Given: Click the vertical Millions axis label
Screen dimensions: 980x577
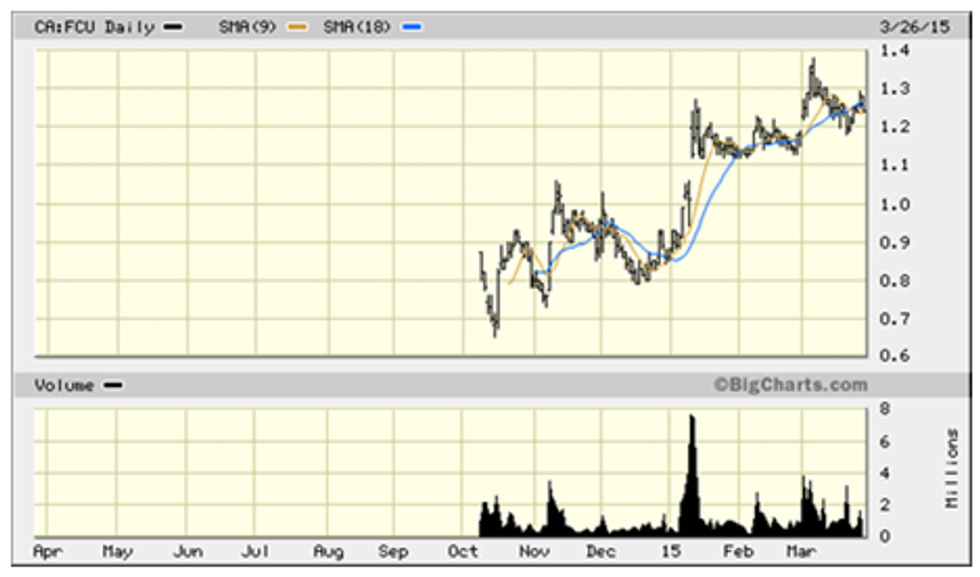Looking at the screenshot, I should (951, 468).
